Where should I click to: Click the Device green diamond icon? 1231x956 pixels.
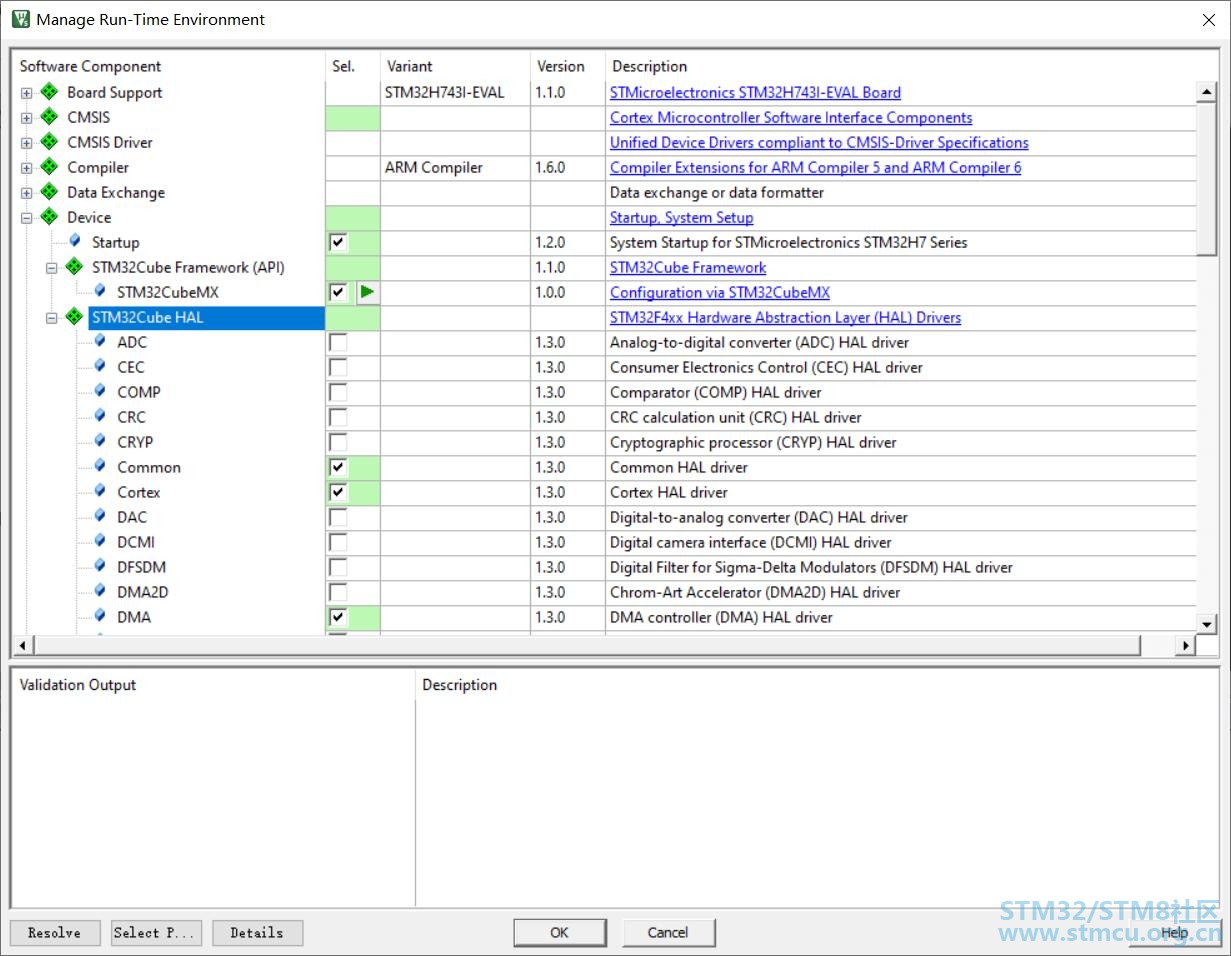pos(49,217)
